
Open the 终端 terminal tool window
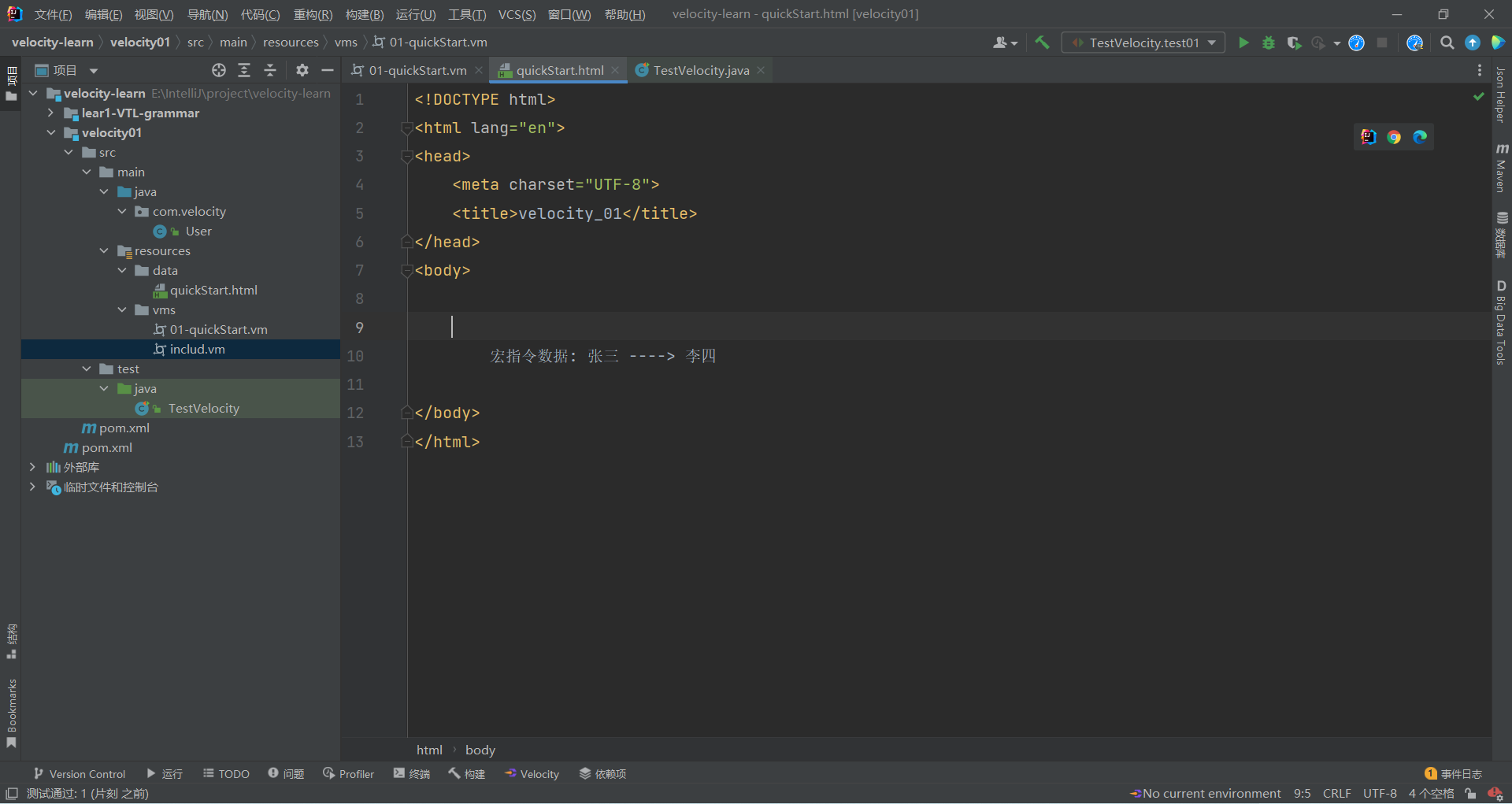coord(412,774)
